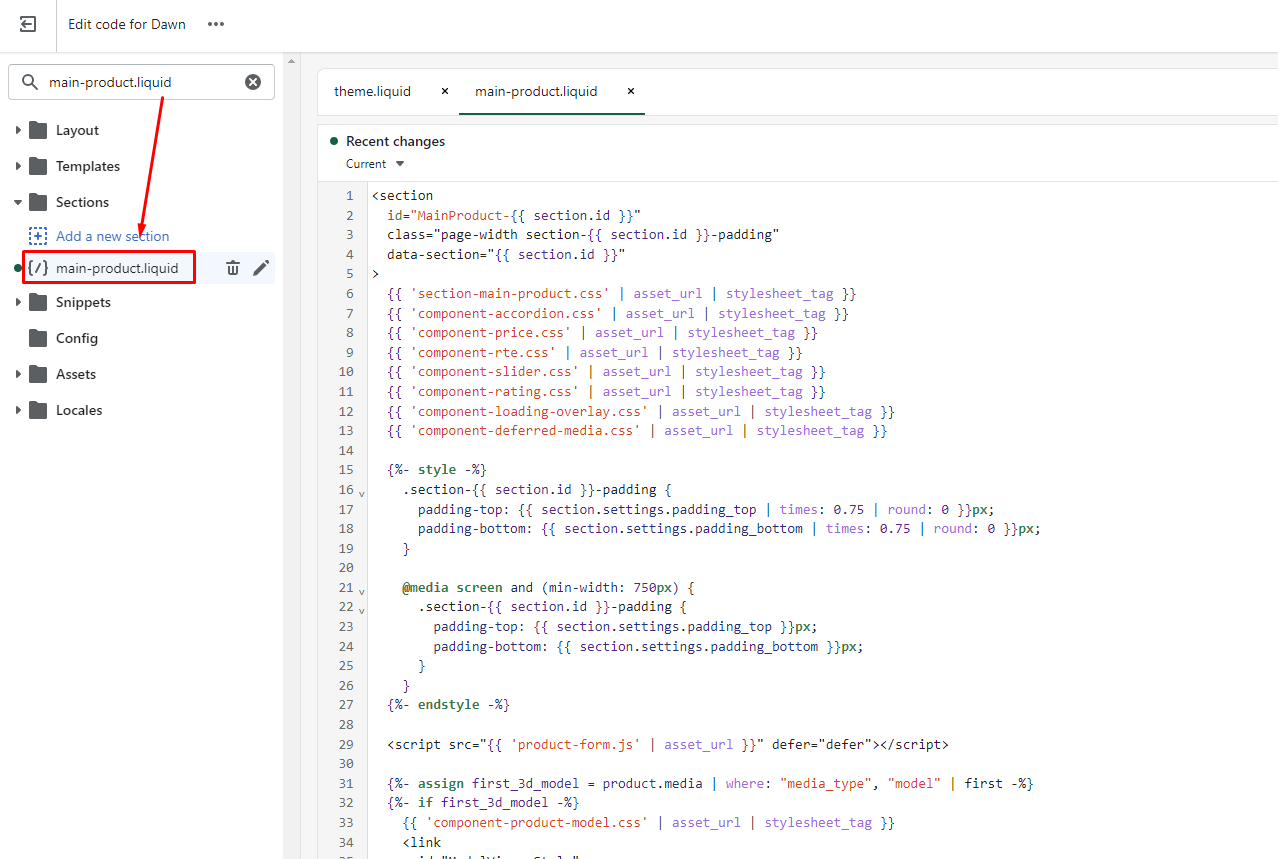
Task: Click 'data-section' attribute on line 4
Action: click(x=433, y=255)
